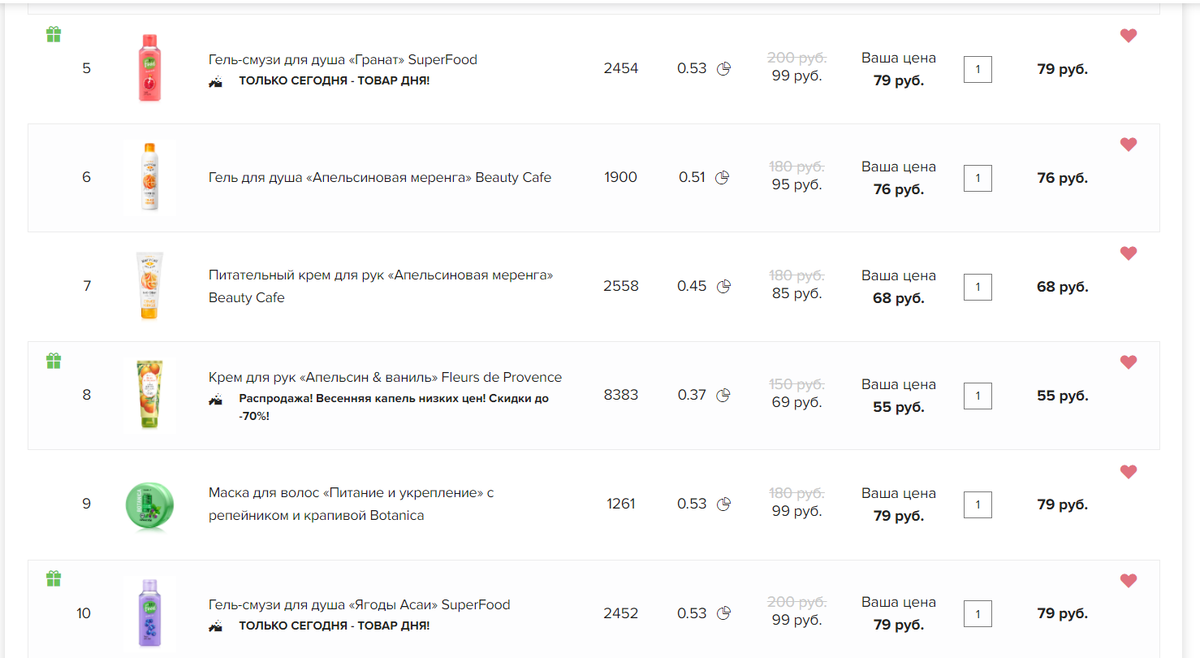The width and height of the screenshot is (1200, 658).
Task: Click points icon beside 0.37 value
Action: click(723, 396)
